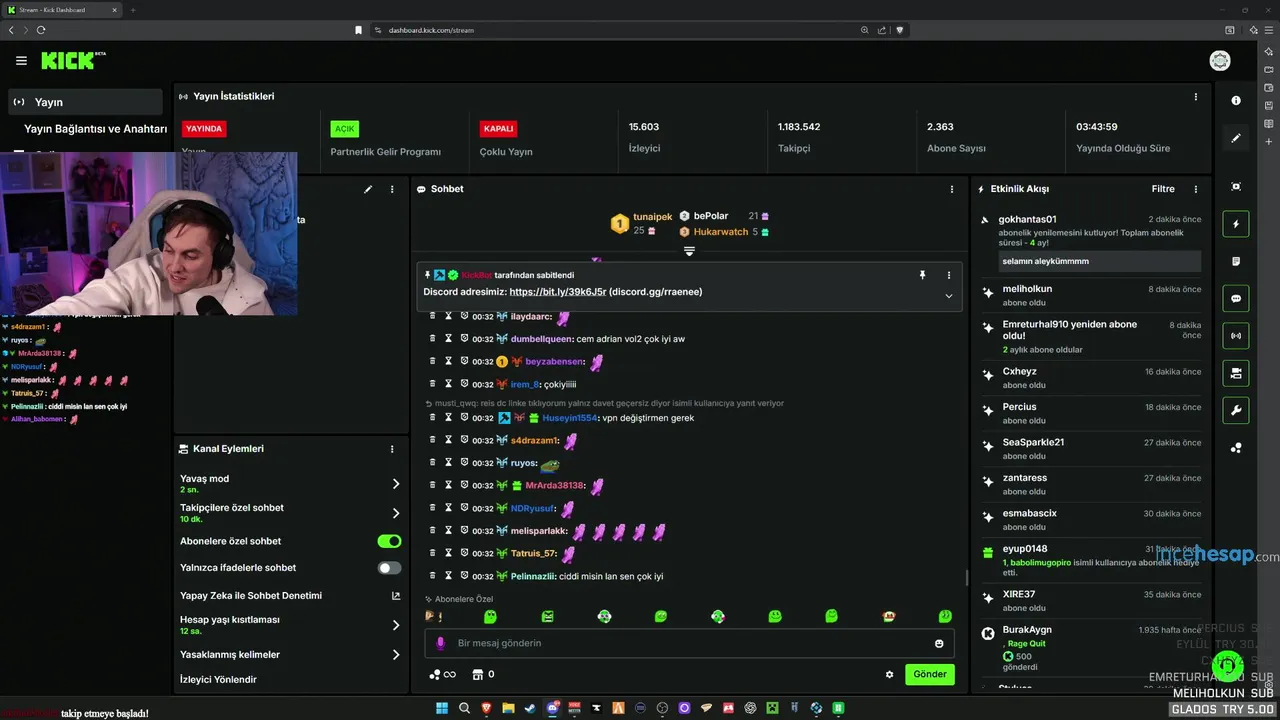This screenshot has height=720, width=1280.
Task: Open the Sohbet panel three-dot menu
Action: point(952,189)
